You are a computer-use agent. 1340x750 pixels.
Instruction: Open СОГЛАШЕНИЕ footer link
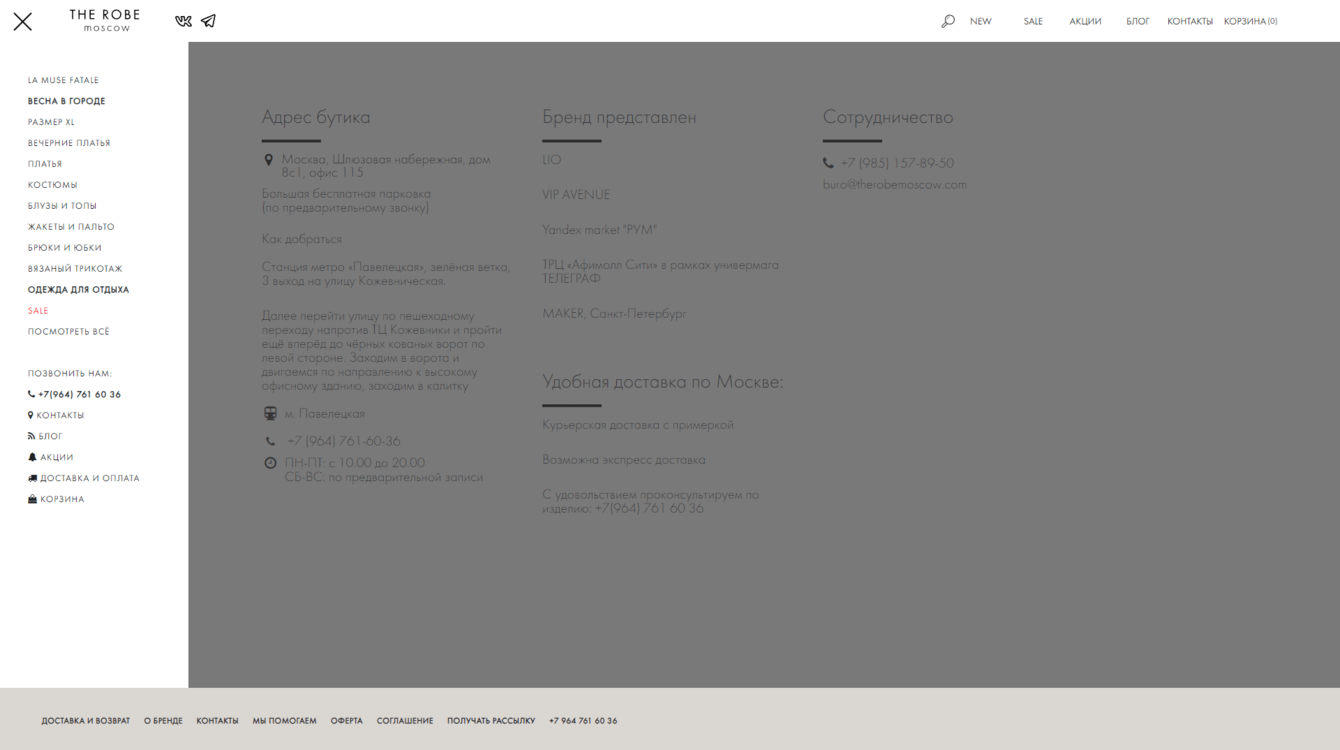point(405,721)
